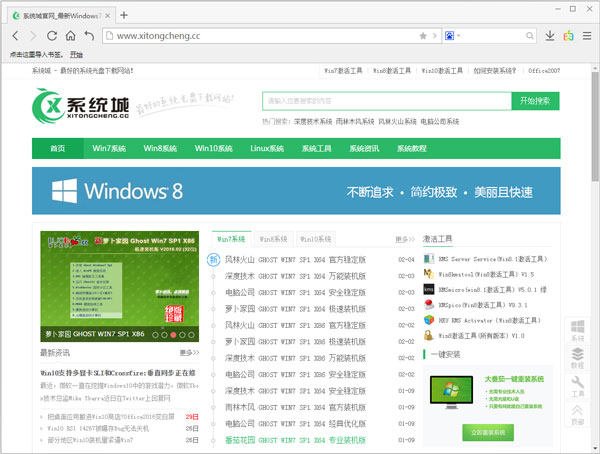Click the HEU KMS Activator cube icon
600x454 pixels.
tap(429, 320)
